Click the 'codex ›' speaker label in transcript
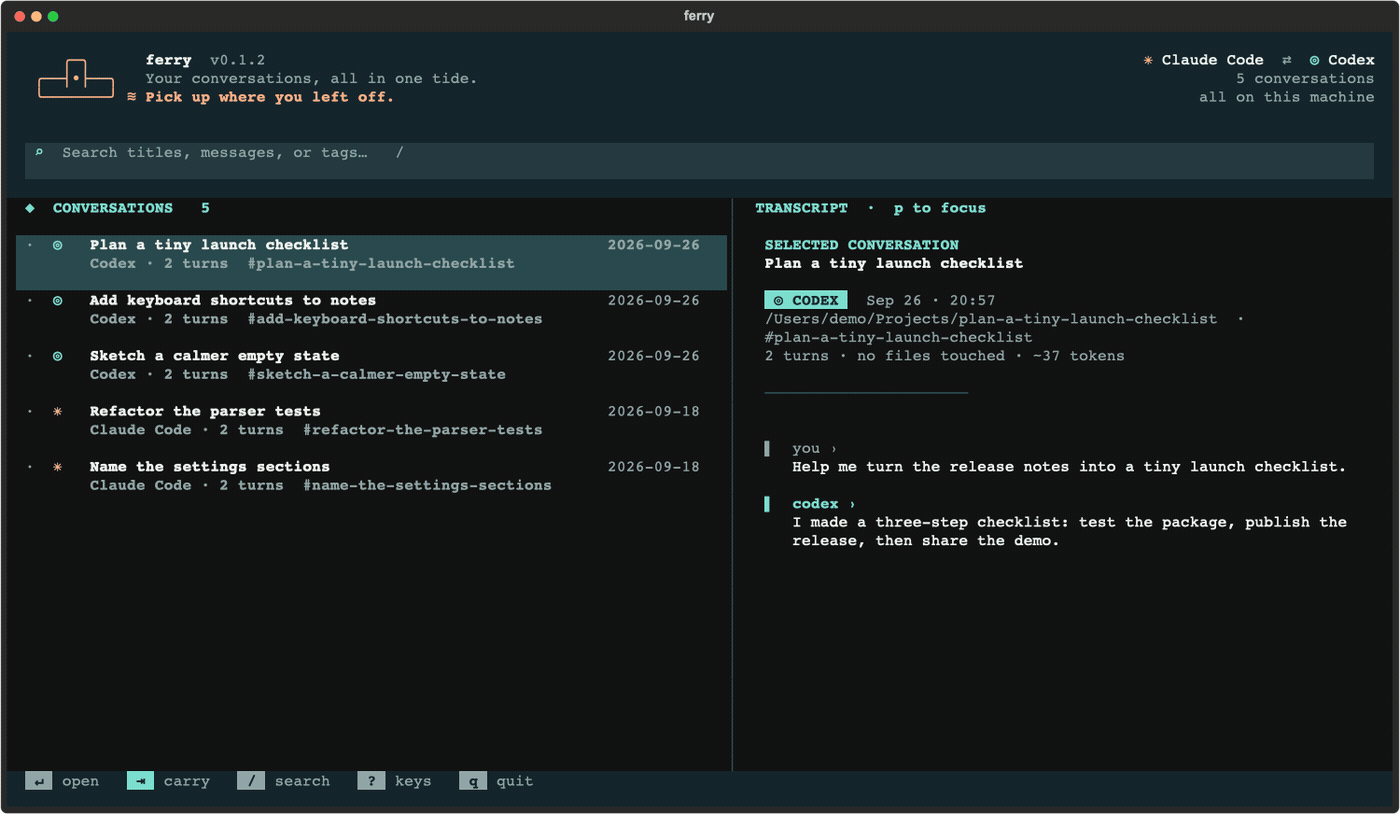1400x814 pixels. click(x=824, y=504)
